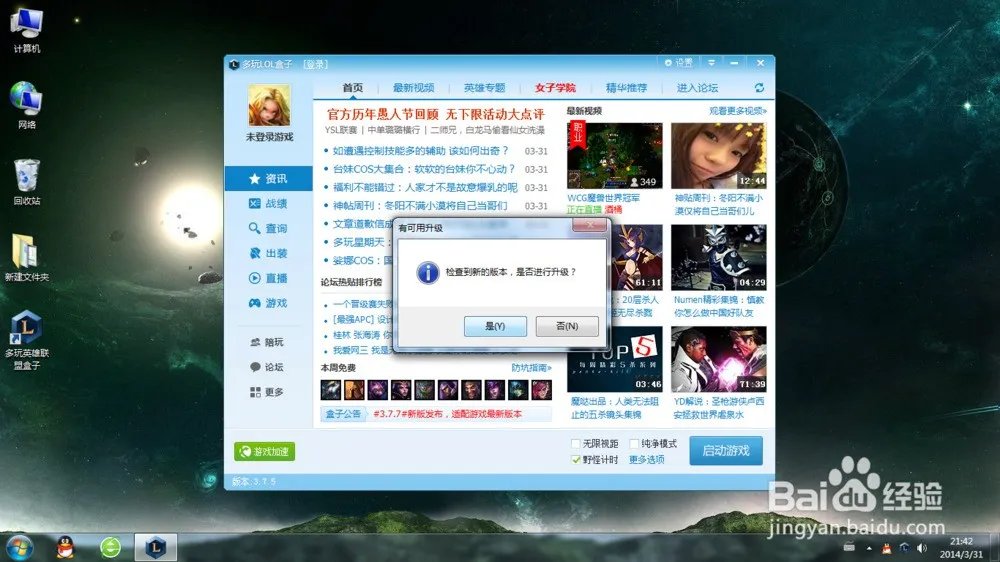Open the 网络 desktop icon
1000x562 pixels.
pyautogui.click(x=27, y=106)
